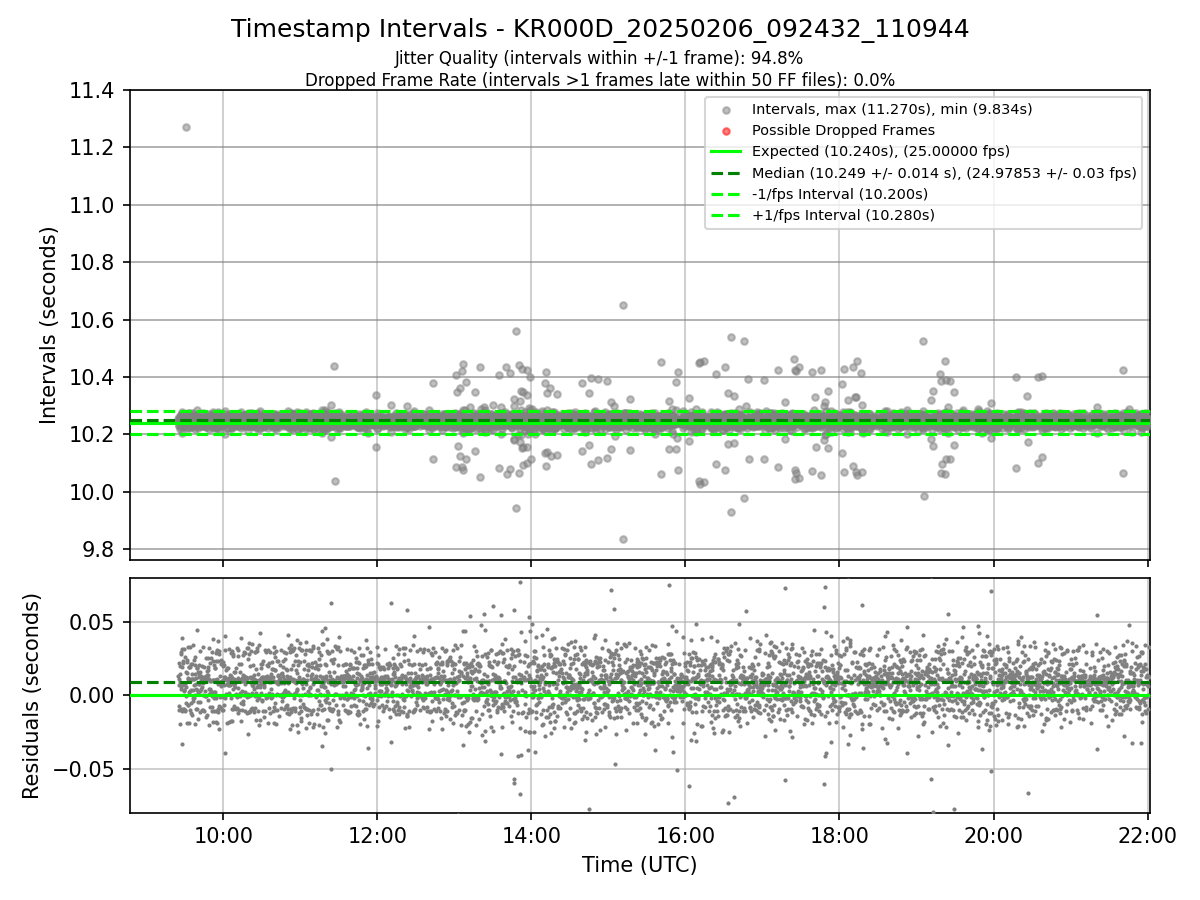Click the 'Intervals (seconds)' y-axis label

coord(49,325)
